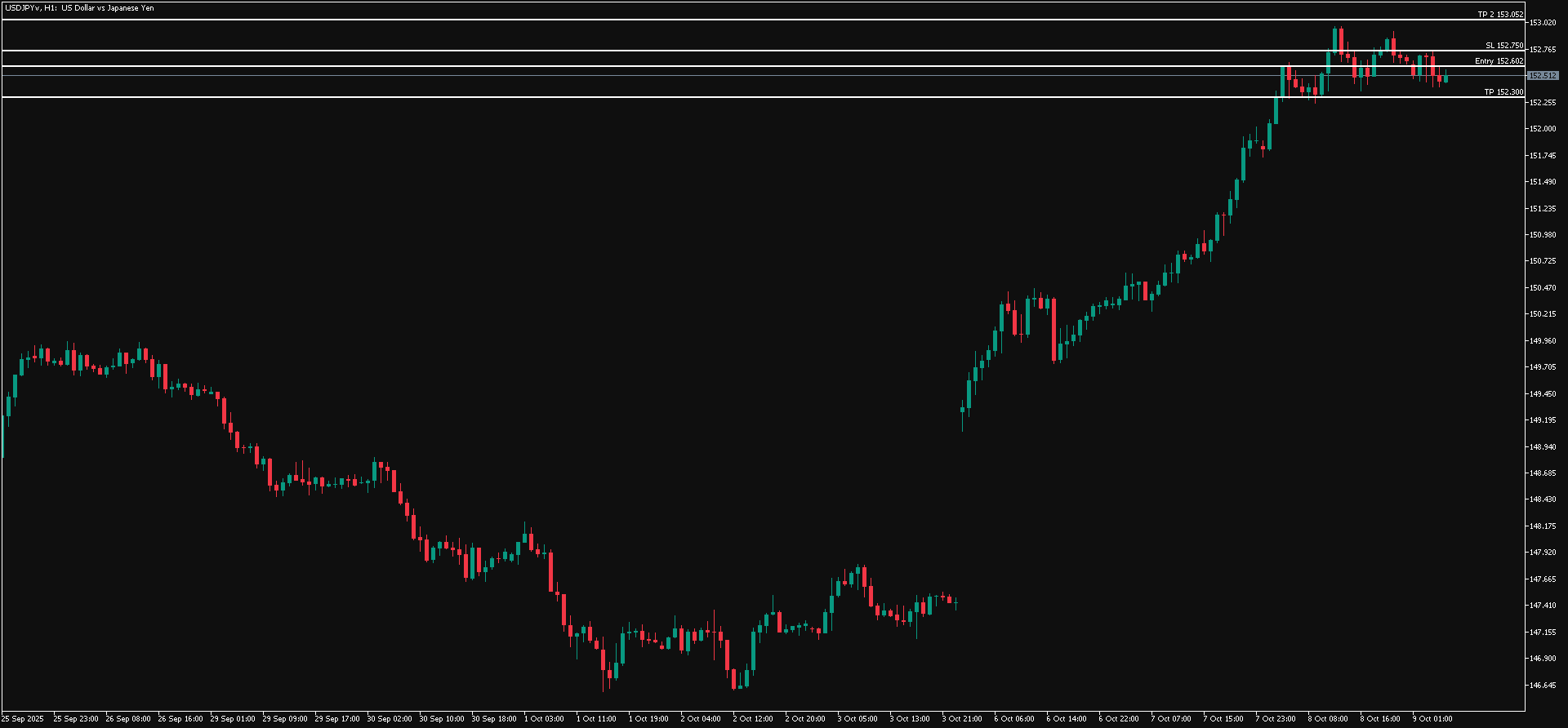The image size is (1568, 728).
Task: Click the TP 2 153.052 line label
Action: [1499, 15]
